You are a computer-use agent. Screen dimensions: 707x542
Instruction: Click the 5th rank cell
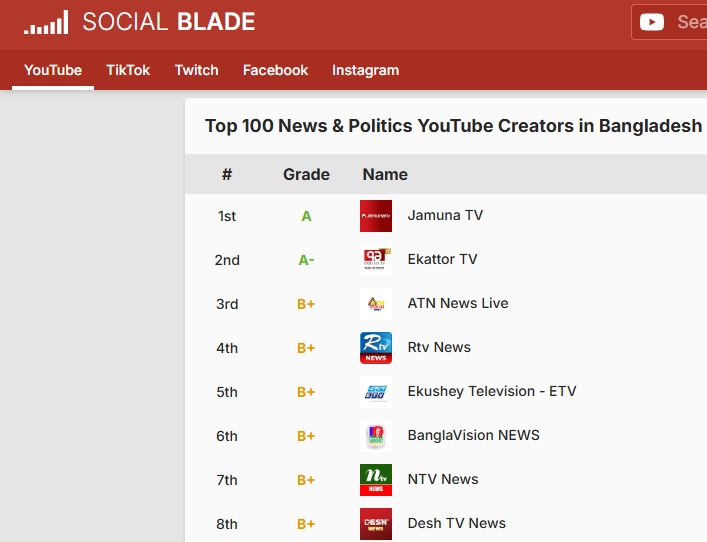pyautogui.click(x=227, y=392)
